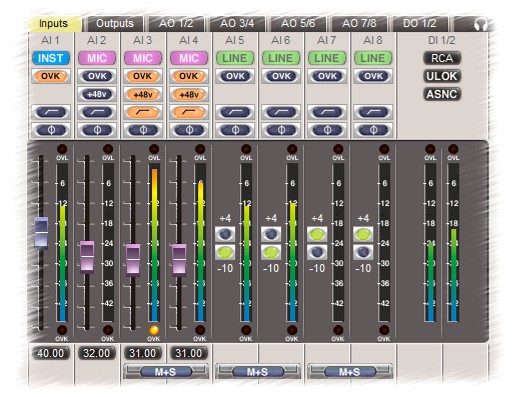This screenshot has width=515, height=397.
Task: Select the +4 level for AI 5
Action: click(225, 234)
